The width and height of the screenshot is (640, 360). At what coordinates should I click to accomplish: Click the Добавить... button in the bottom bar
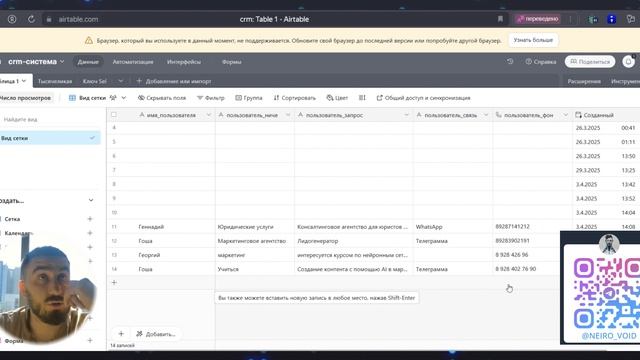(x=156, y=334)
